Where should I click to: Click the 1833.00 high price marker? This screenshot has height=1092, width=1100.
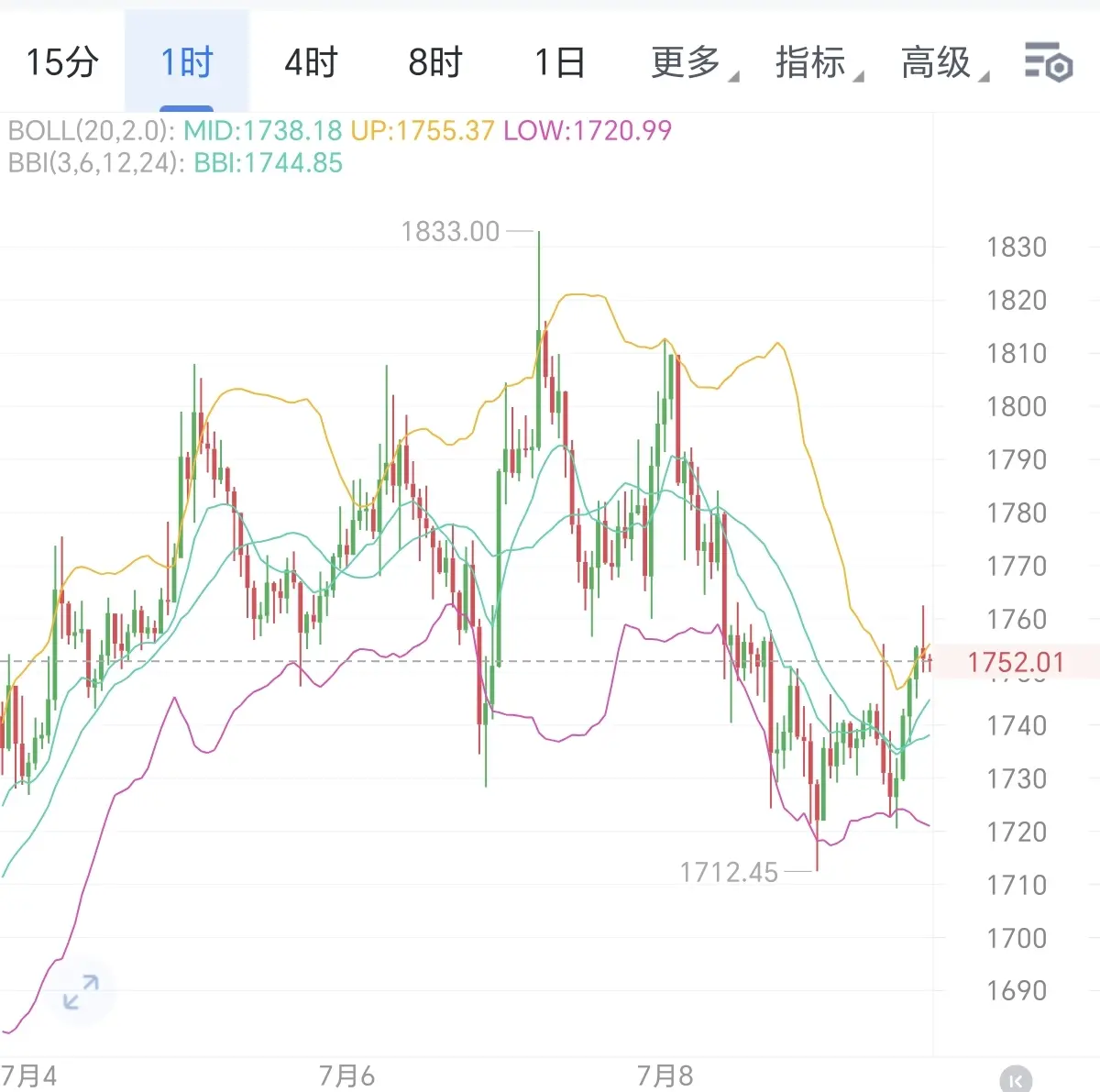(450, 231)
